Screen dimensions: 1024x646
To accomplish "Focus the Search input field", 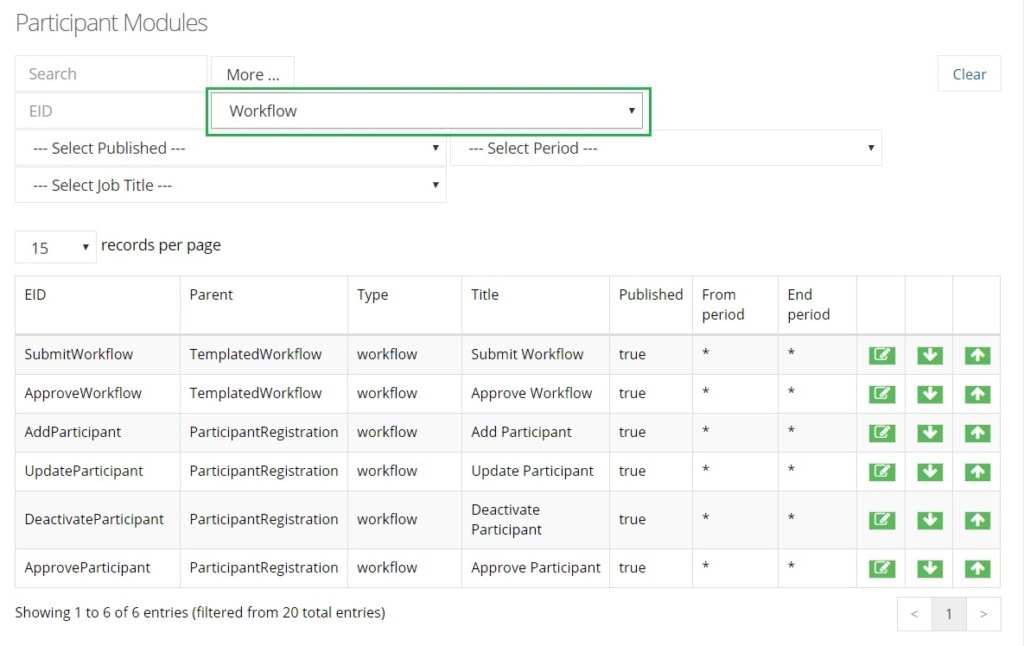I will [x=111, y=74].
